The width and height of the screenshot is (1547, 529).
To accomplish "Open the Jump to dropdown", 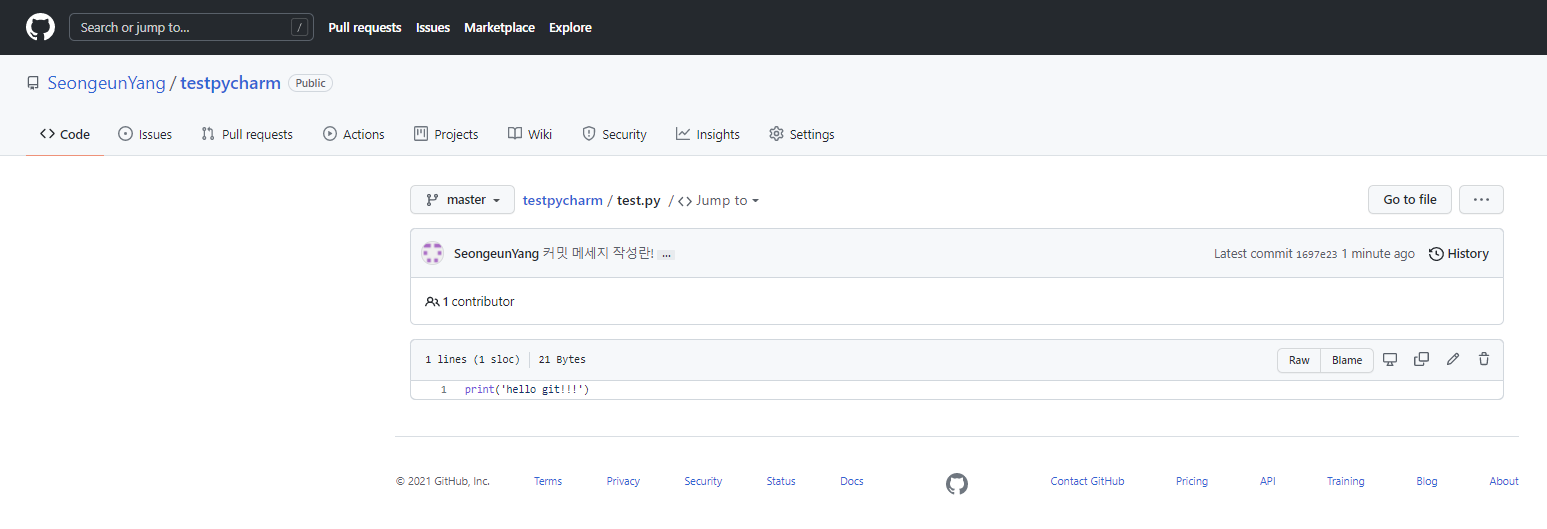I will (719, 200).
